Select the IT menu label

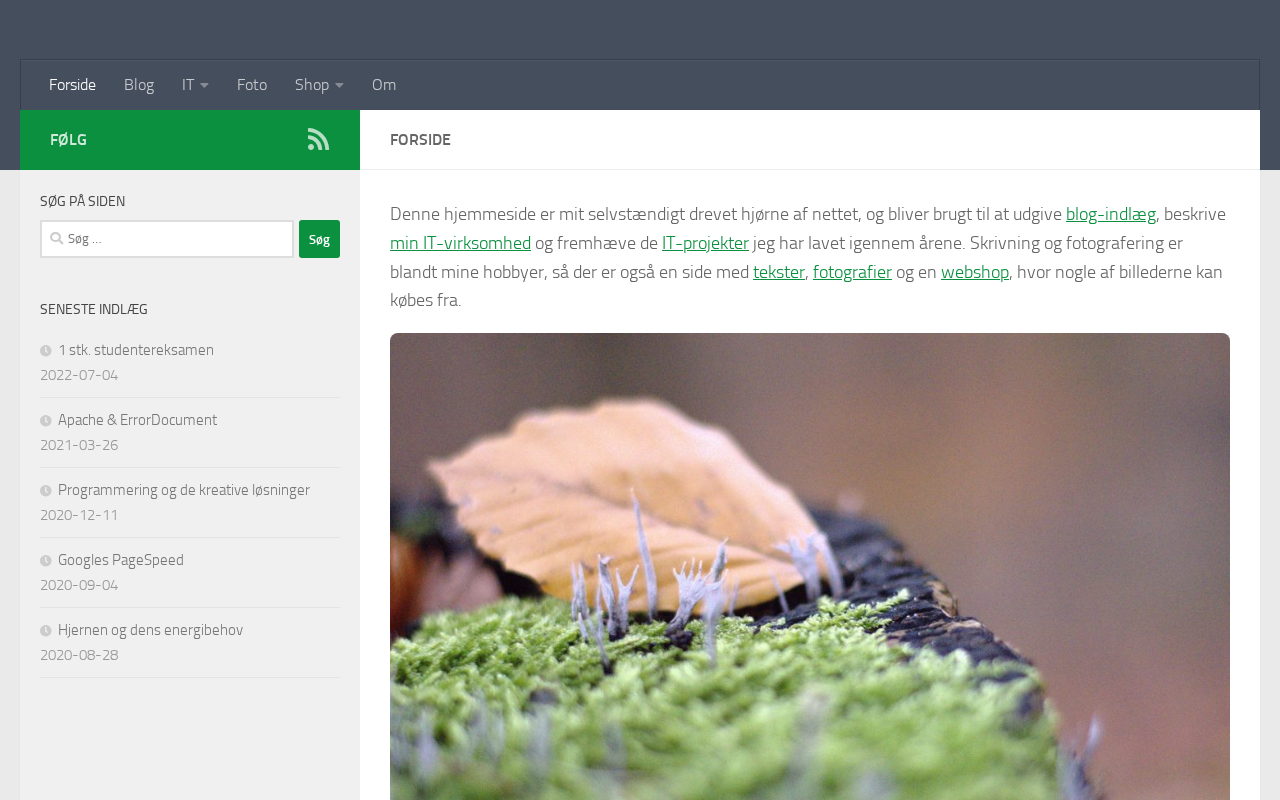point(188,85)
